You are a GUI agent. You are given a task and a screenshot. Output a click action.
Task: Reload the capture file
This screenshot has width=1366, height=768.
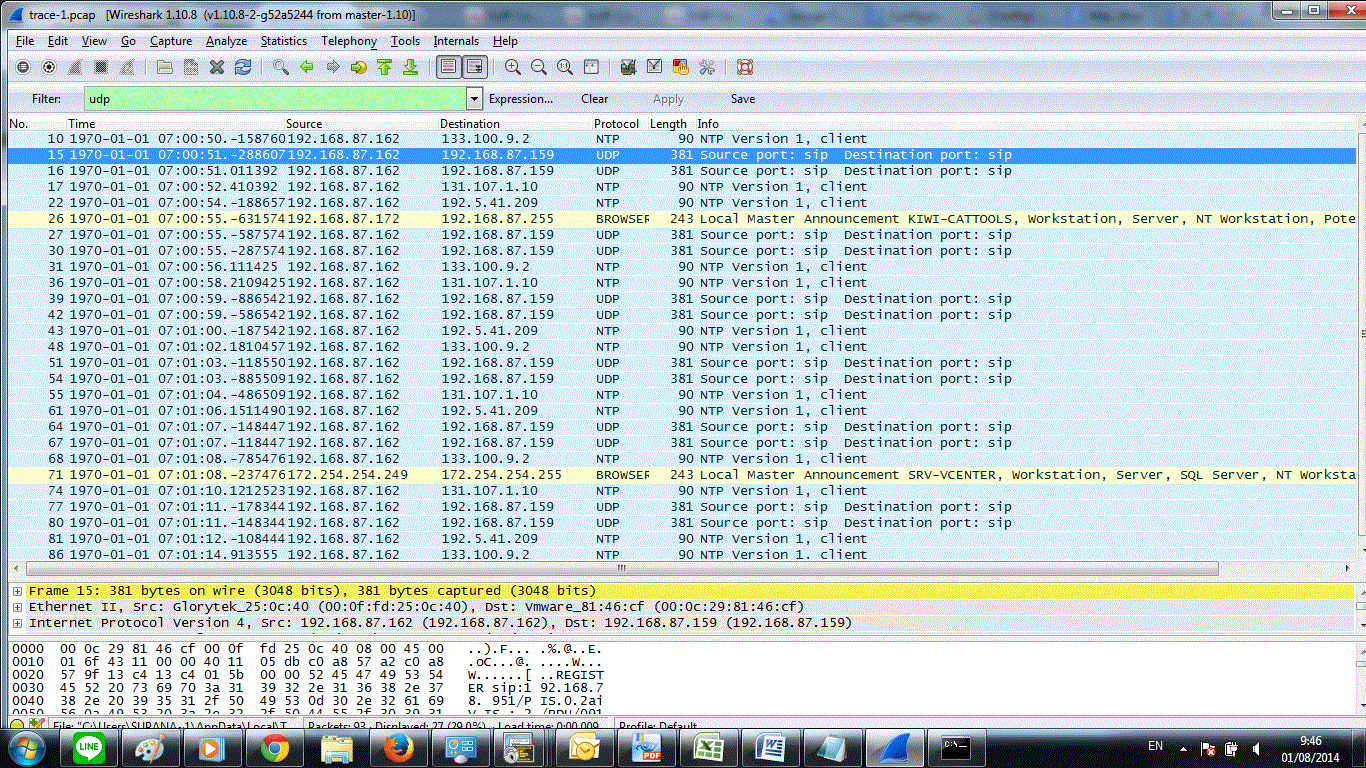click(x=243, y=67)
